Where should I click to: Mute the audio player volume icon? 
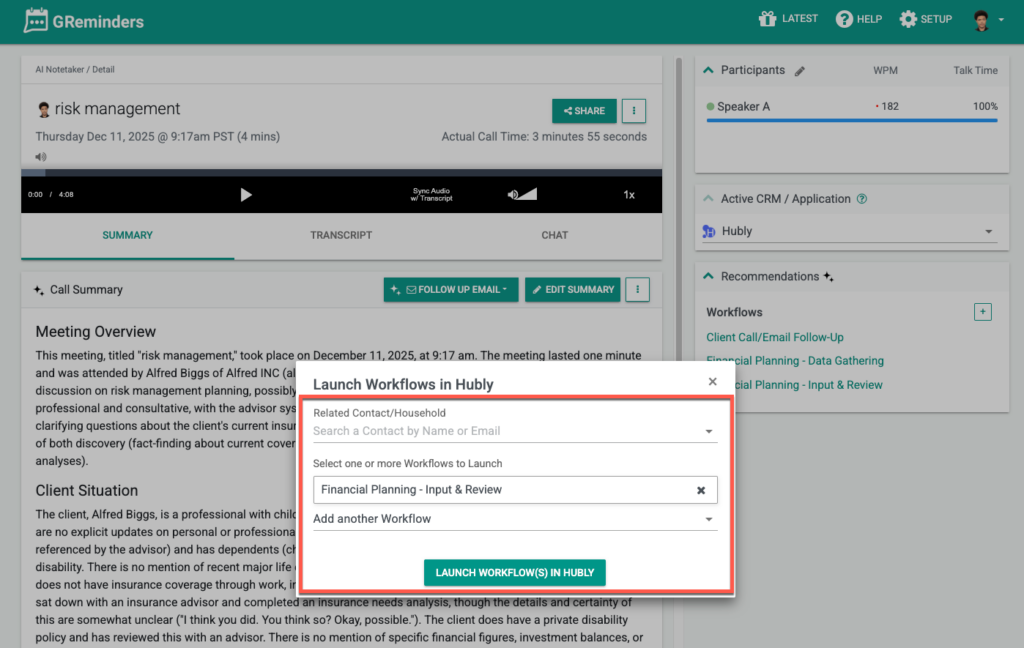pos(513,195)
